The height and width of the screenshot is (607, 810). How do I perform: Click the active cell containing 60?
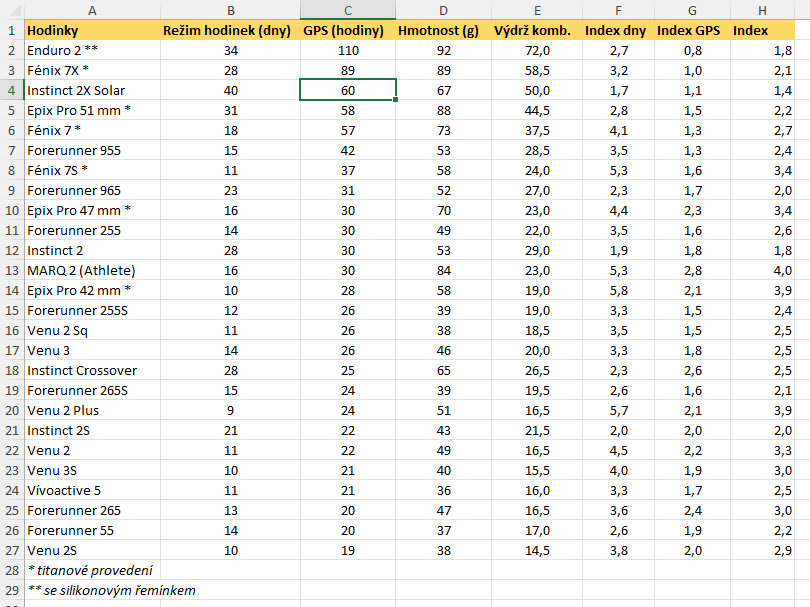[348, 90]
